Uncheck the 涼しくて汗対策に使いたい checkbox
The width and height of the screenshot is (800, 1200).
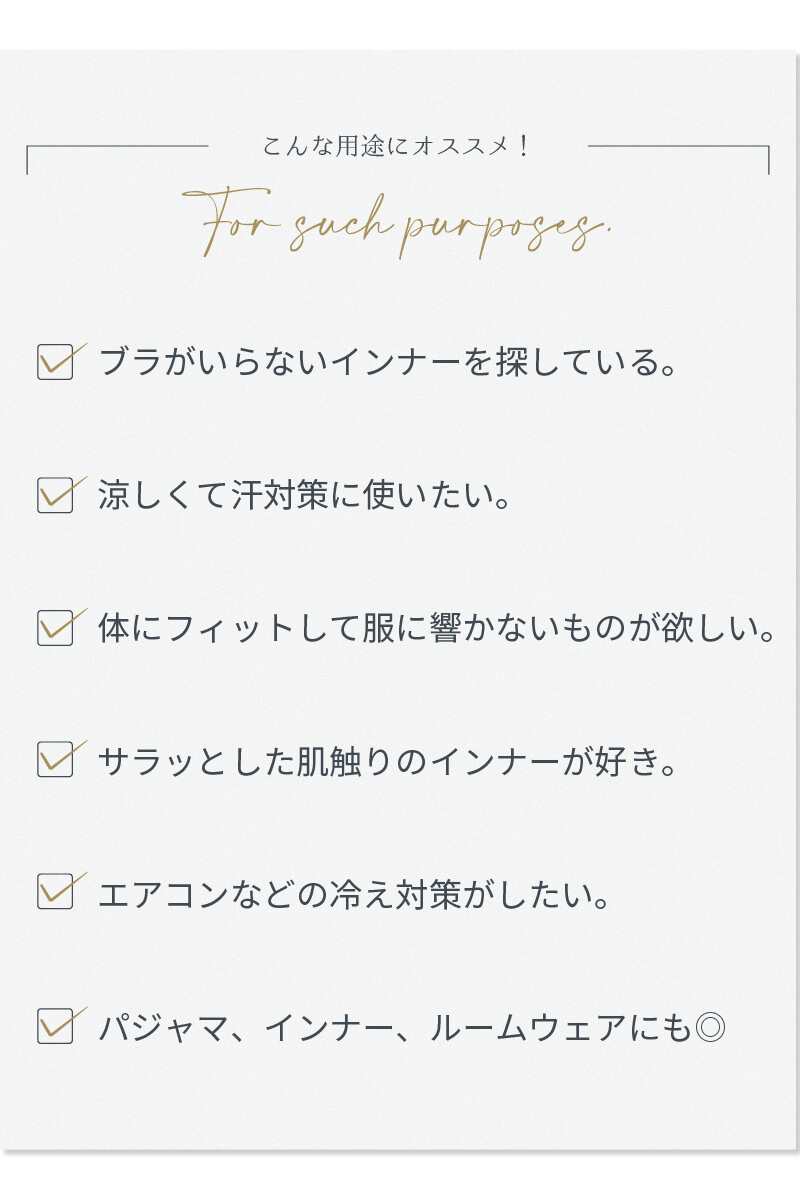55,495
